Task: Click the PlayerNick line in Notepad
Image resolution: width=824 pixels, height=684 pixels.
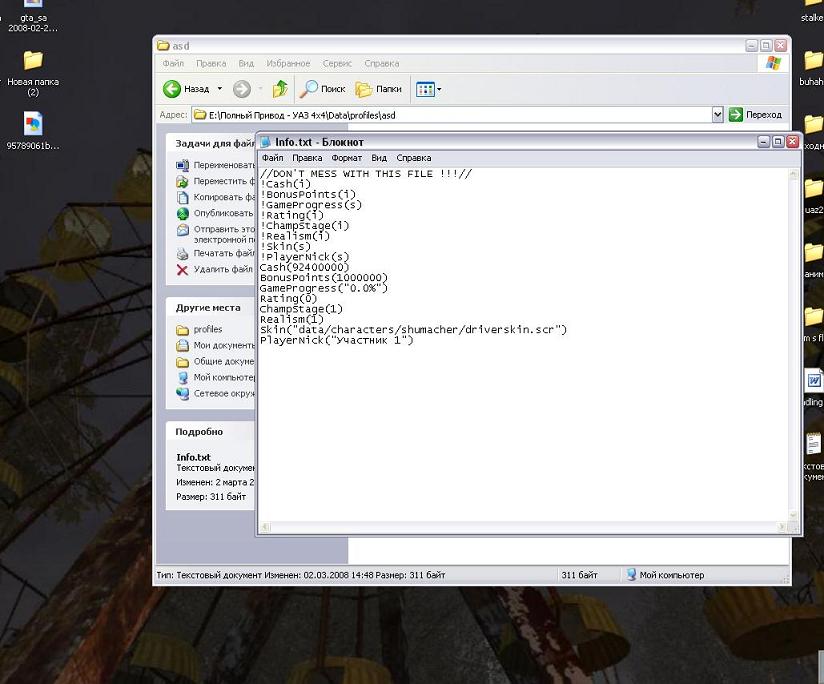Action: click(x=337, y=340)
